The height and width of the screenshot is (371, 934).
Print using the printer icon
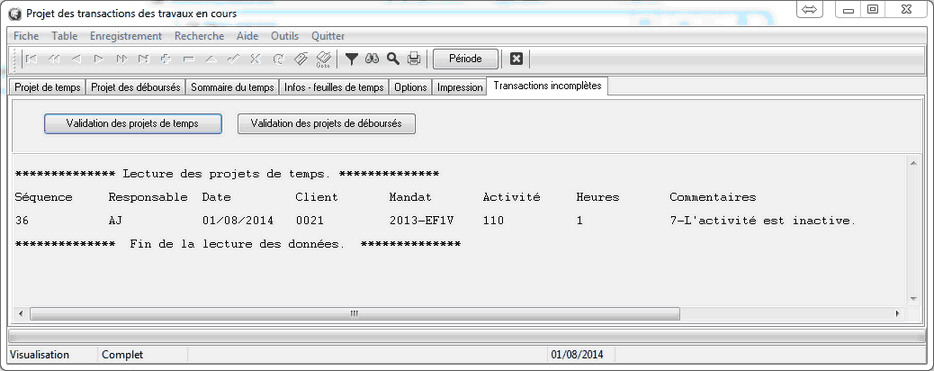[413, 59]
